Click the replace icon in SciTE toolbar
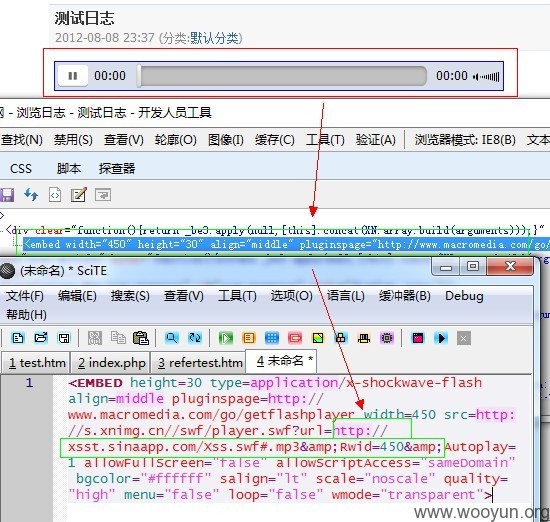 point(195,338)
